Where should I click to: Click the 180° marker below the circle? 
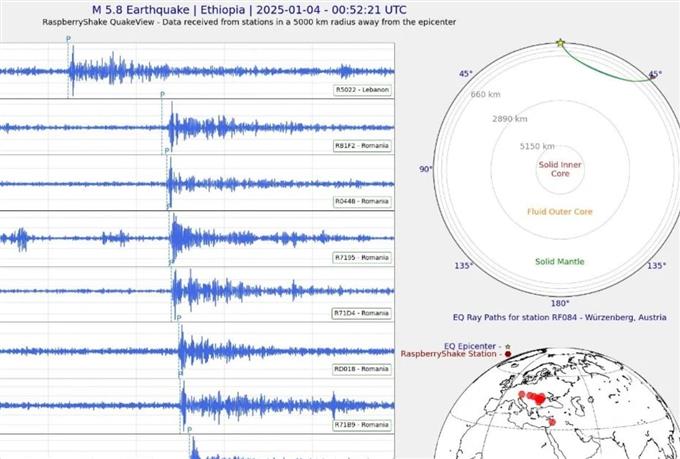coord(560,302)
